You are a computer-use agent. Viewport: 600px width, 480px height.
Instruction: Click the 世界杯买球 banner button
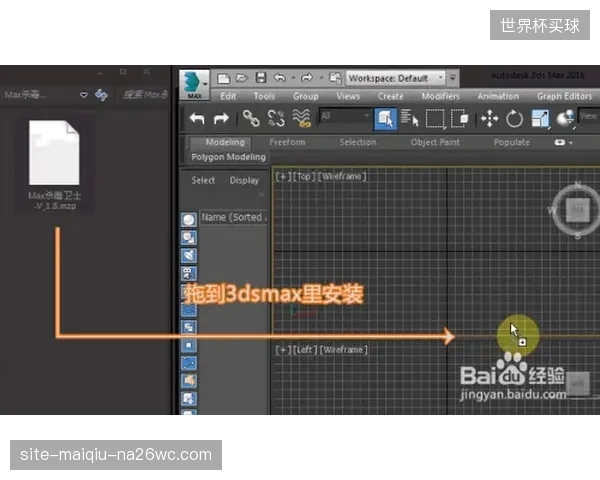[x=540, y=25]
